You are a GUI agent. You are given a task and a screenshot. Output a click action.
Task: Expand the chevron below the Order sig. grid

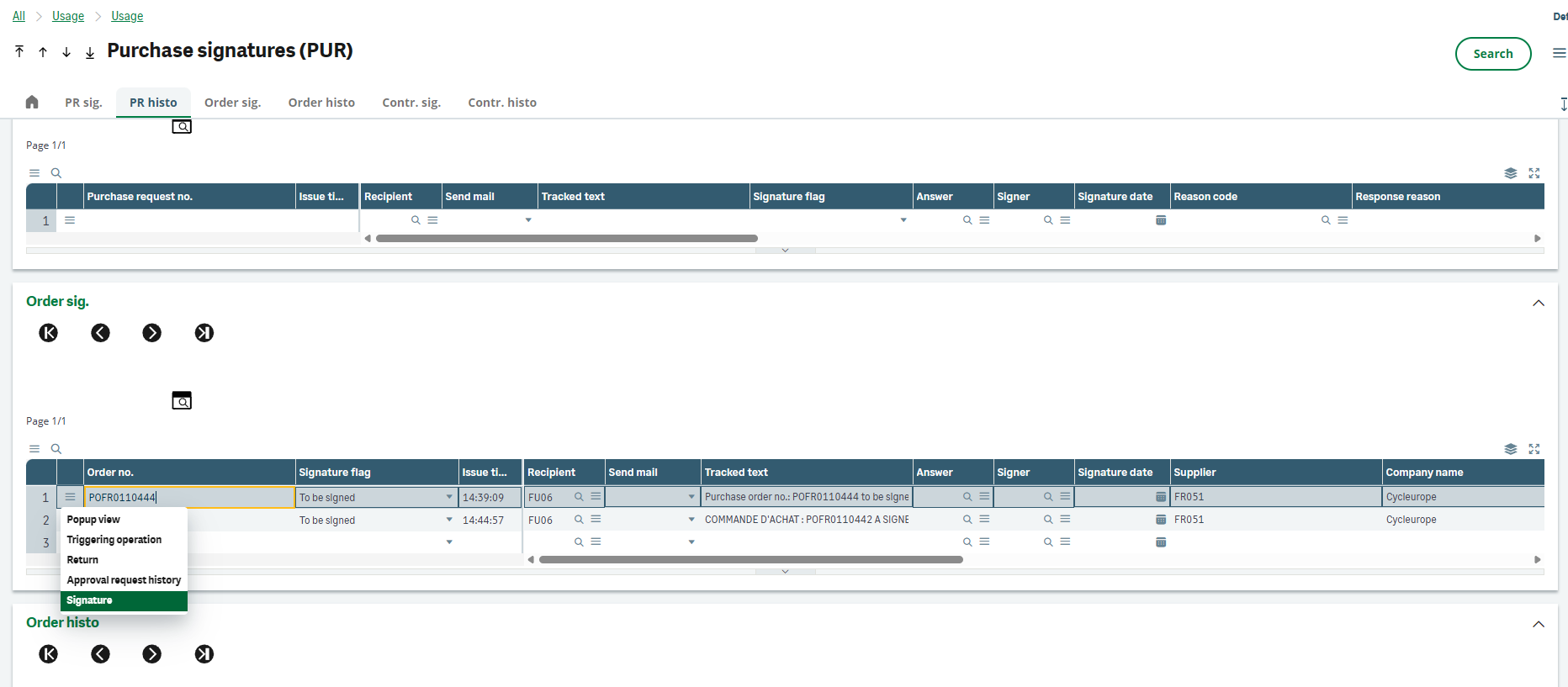click(785, 572)
